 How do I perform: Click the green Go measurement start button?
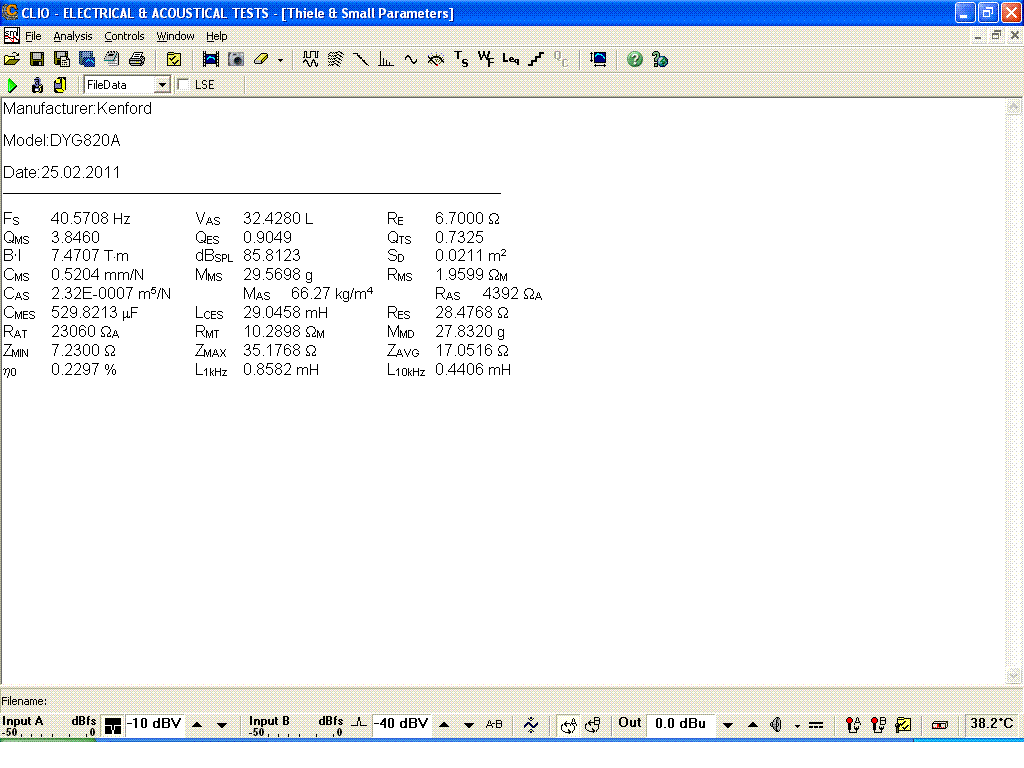tap(13, 86)
